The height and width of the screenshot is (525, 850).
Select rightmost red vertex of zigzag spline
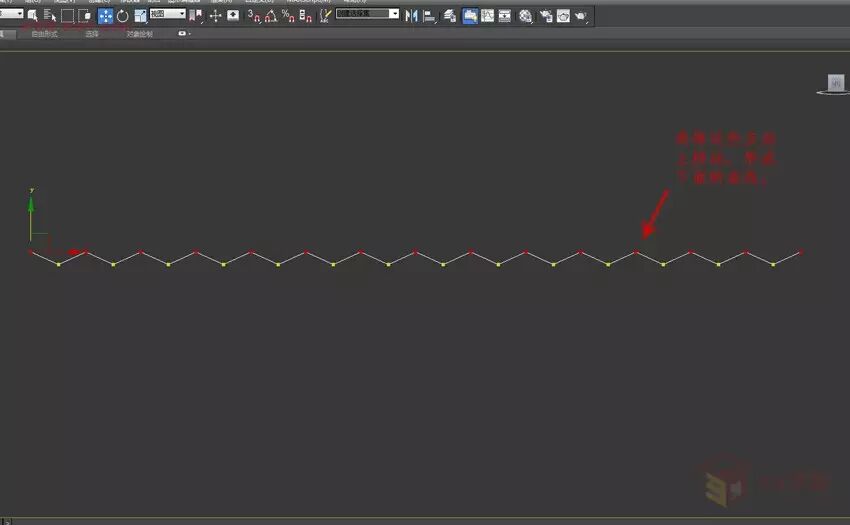(801, 252)
